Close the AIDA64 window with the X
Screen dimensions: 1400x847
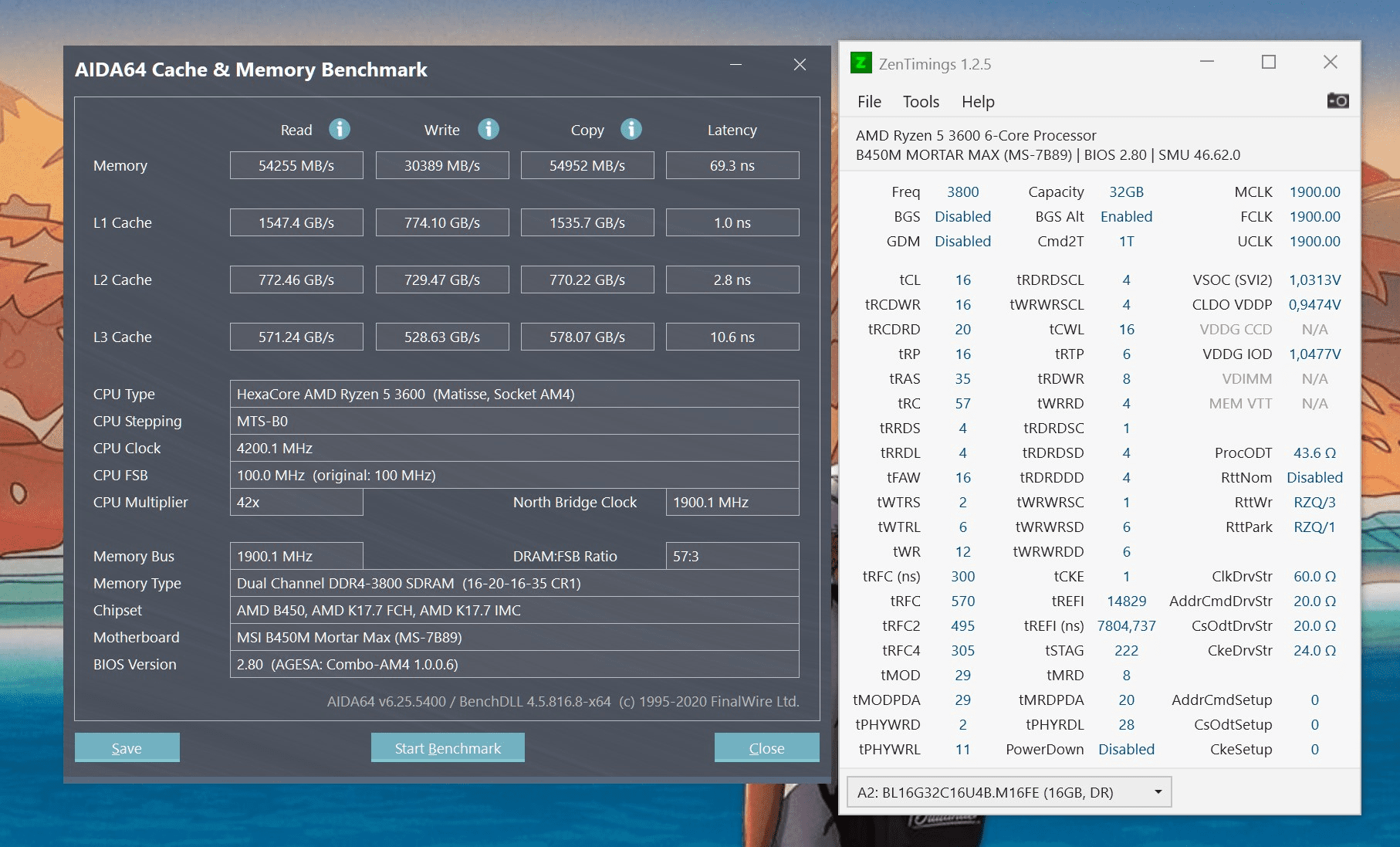point(800,65)
